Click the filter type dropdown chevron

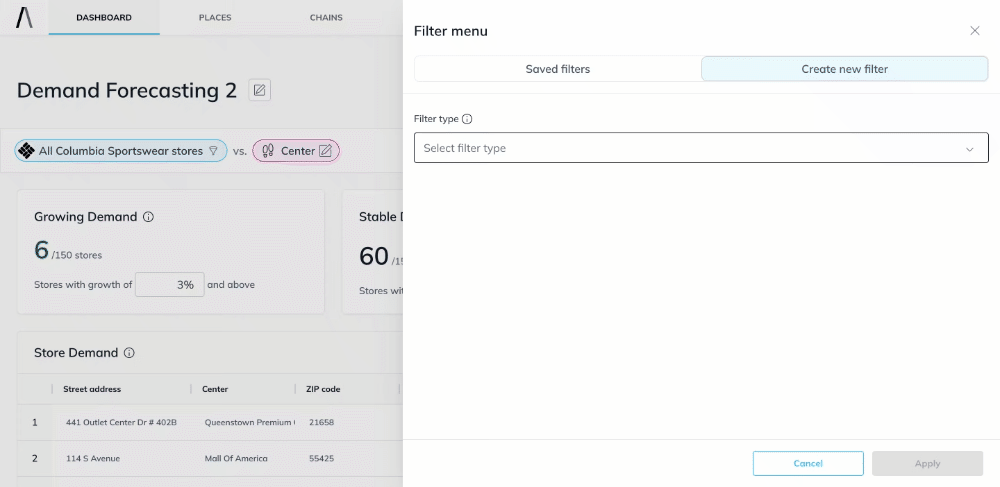click(969, 149)
